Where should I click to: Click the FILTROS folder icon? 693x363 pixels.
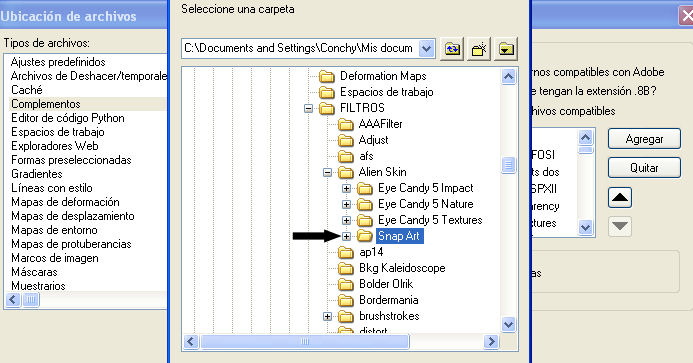pyautogui.click(x=327, y=108)
